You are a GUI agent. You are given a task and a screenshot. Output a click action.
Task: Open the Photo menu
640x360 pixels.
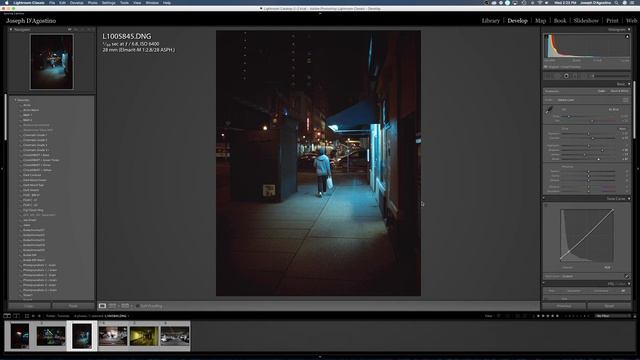(x=93, y=2)
